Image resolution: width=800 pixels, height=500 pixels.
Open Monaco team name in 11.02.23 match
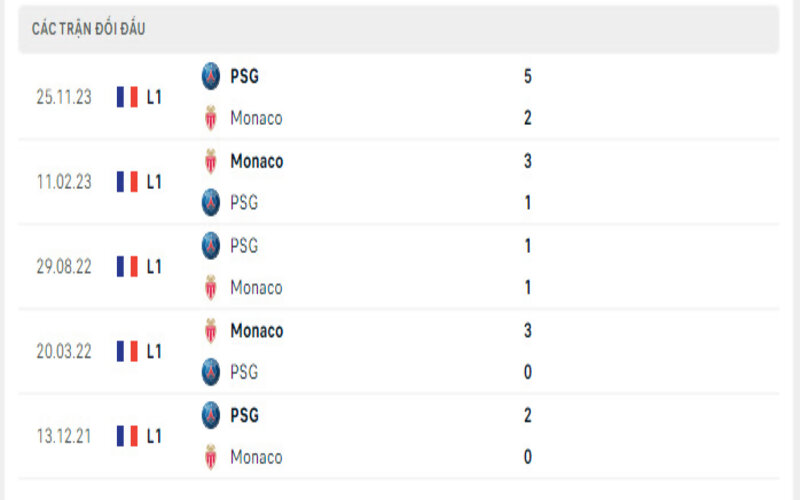[256, 161]
